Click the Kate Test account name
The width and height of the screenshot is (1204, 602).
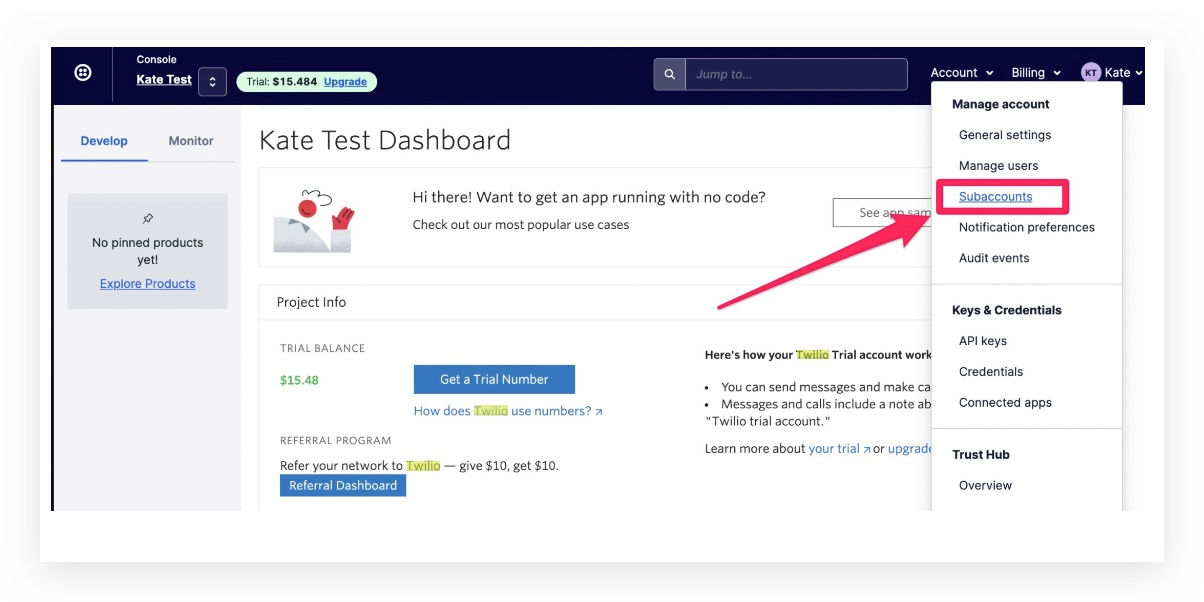(x=164, y=80)
